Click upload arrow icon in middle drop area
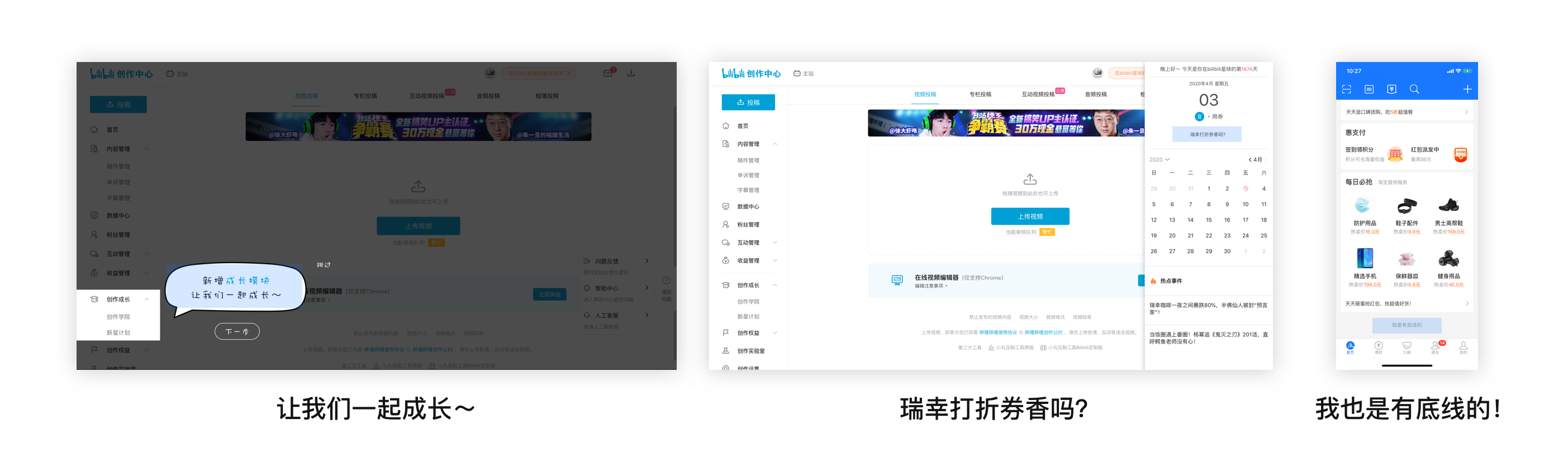The width and height of the screenshot is (1568, 476). pos(1030,179)
